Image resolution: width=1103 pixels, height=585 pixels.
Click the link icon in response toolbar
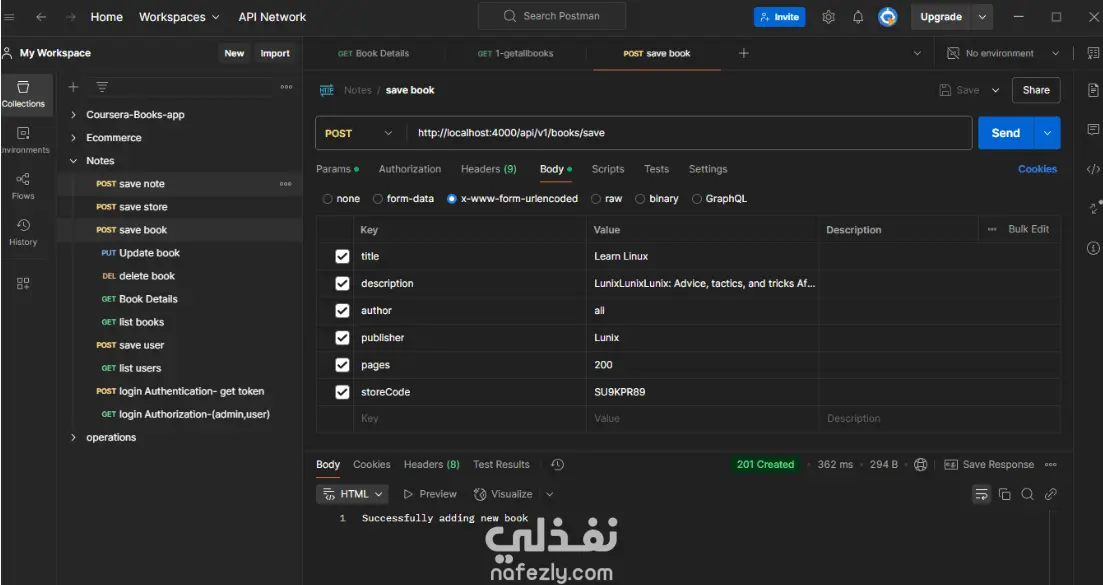pyautogui.click(x=1050, y=494)
